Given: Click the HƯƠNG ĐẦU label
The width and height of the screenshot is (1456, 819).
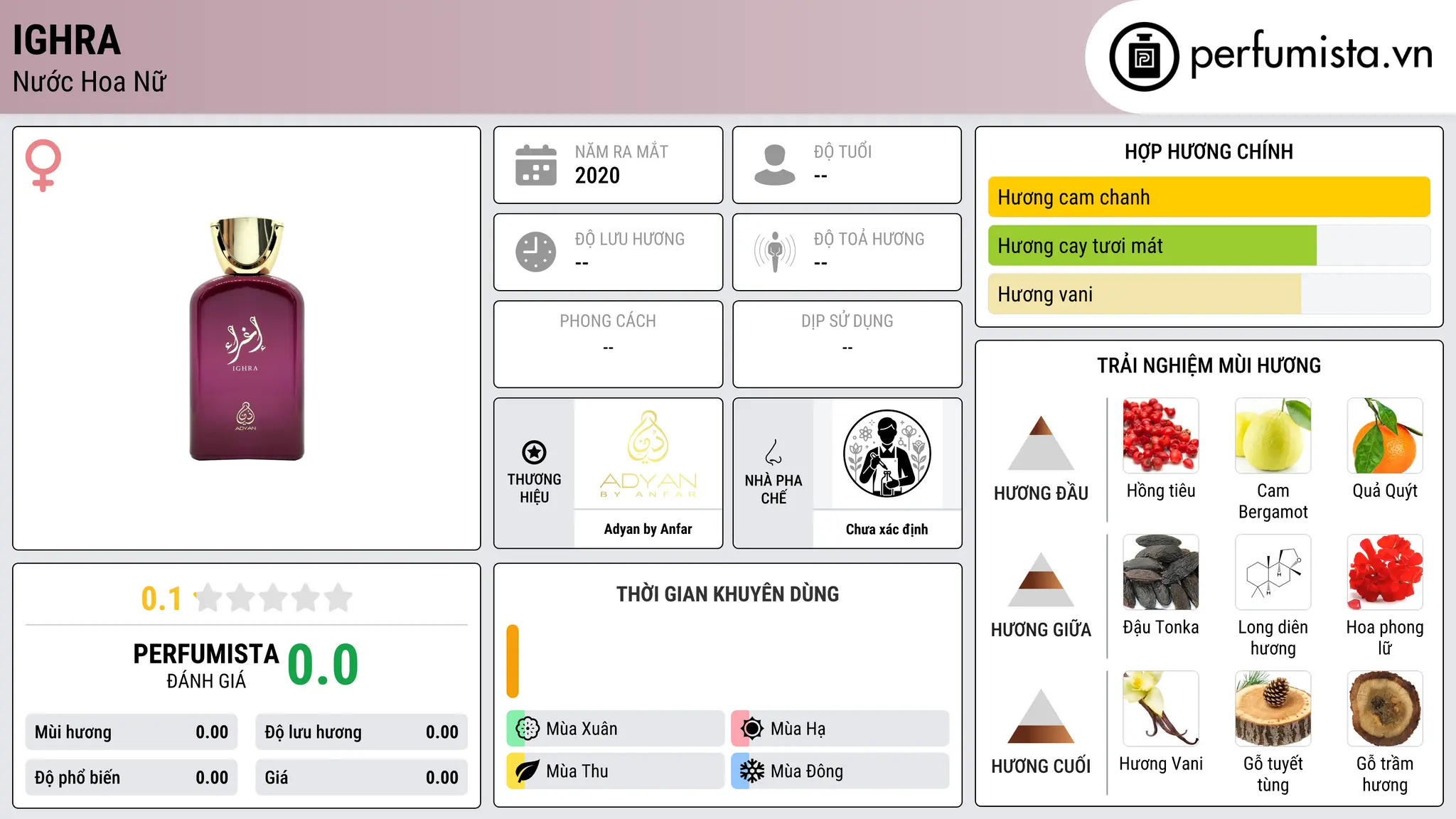Looking at the screenshot, I should [1041, 493].
